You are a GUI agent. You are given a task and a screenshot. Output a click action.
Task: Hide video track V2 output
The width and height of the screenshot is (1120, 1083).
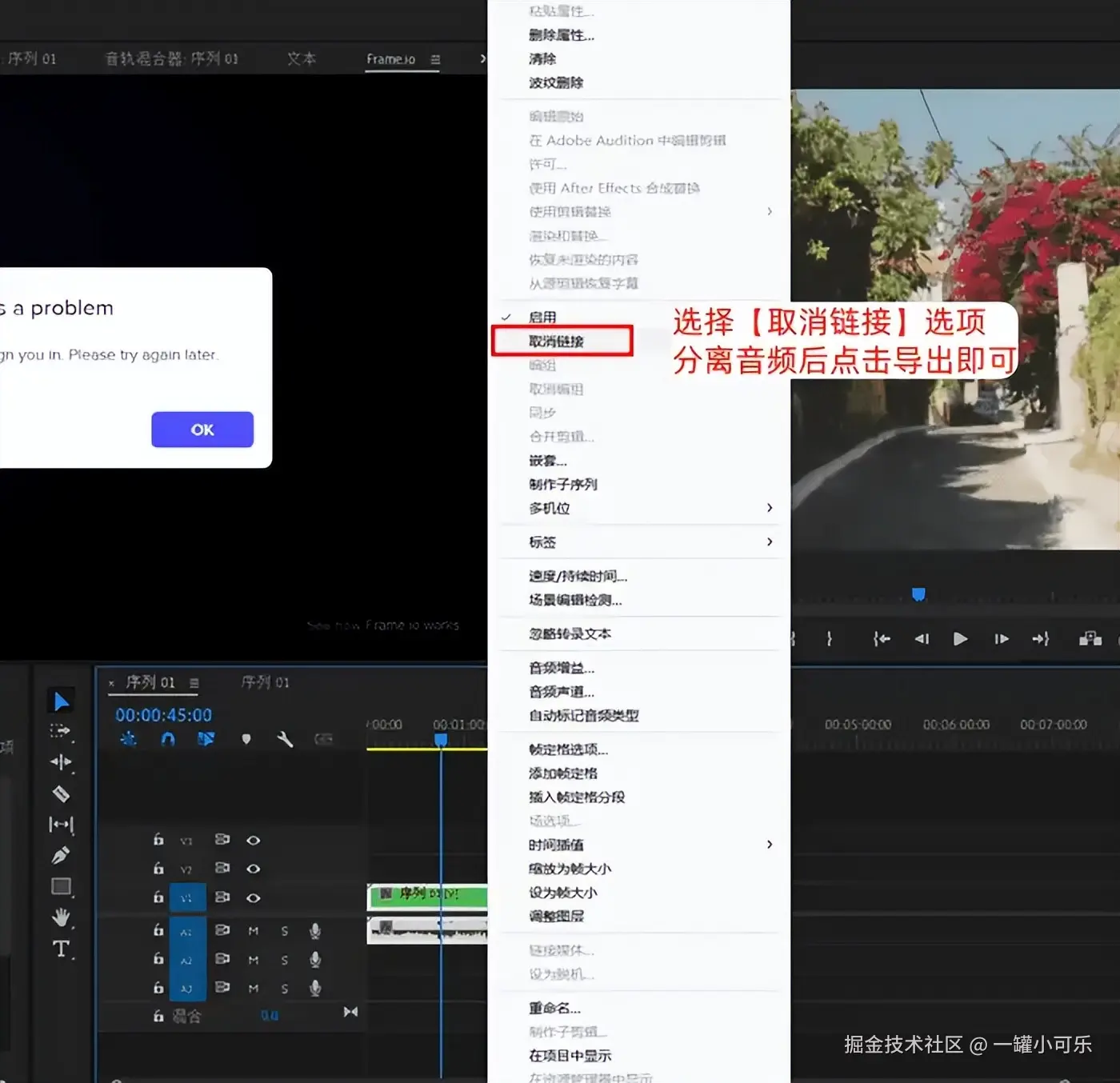pos(253,869)
